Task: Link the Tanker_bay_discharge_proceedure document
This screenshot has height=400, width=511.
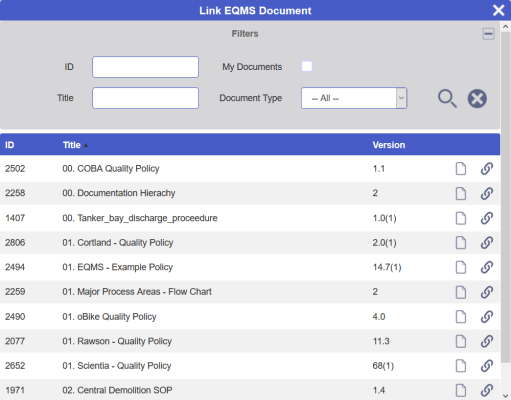Action: pos(487,218)
